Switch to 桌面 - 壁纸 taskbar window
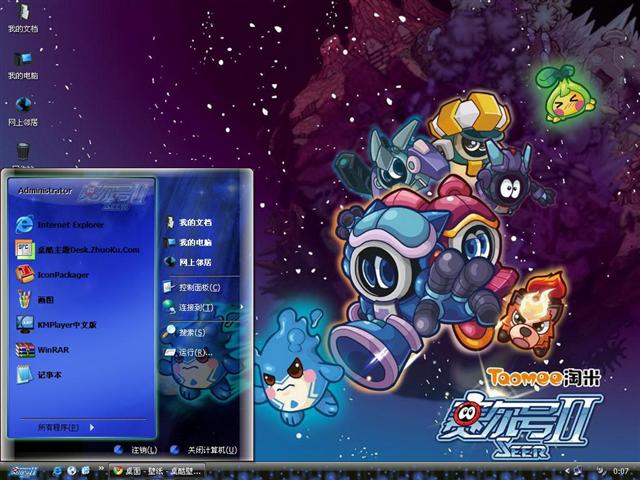Viewport: 640px width, 480px height. point(157,471)
